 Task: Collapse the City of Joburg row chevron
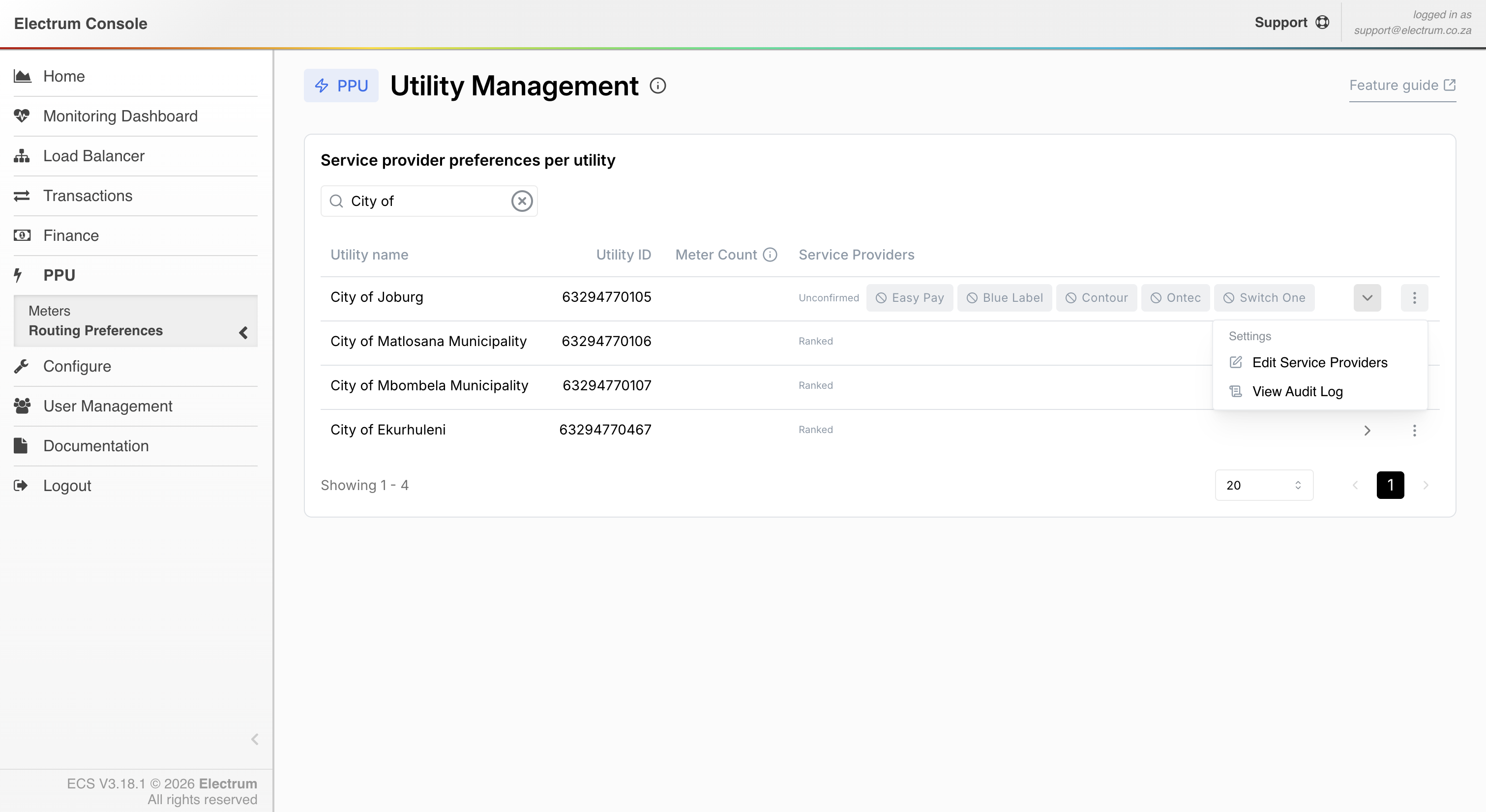click(1367, 297)
